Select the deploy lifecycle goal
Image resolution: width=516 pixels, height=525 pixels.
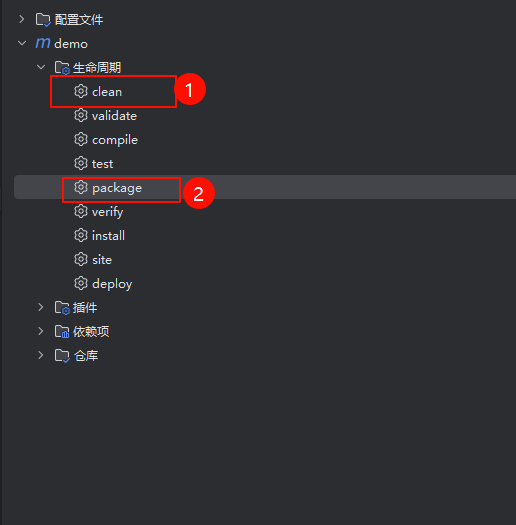coord(112,284)
